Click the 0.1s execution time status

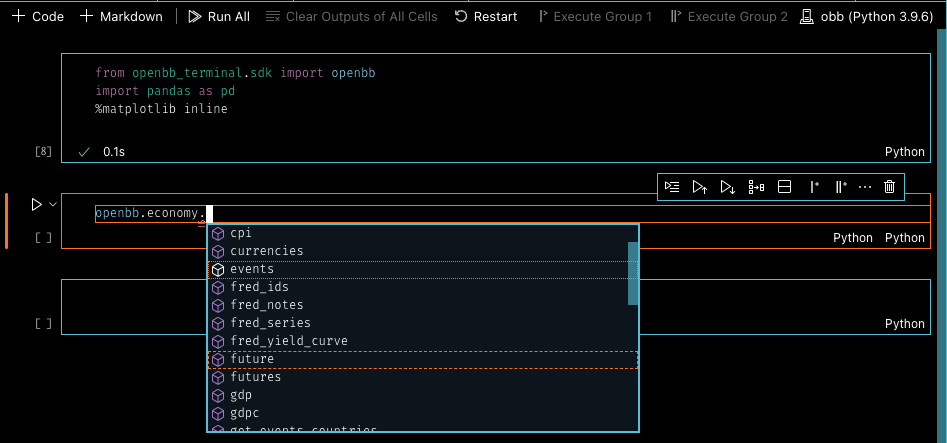click(x=114, y=152)
